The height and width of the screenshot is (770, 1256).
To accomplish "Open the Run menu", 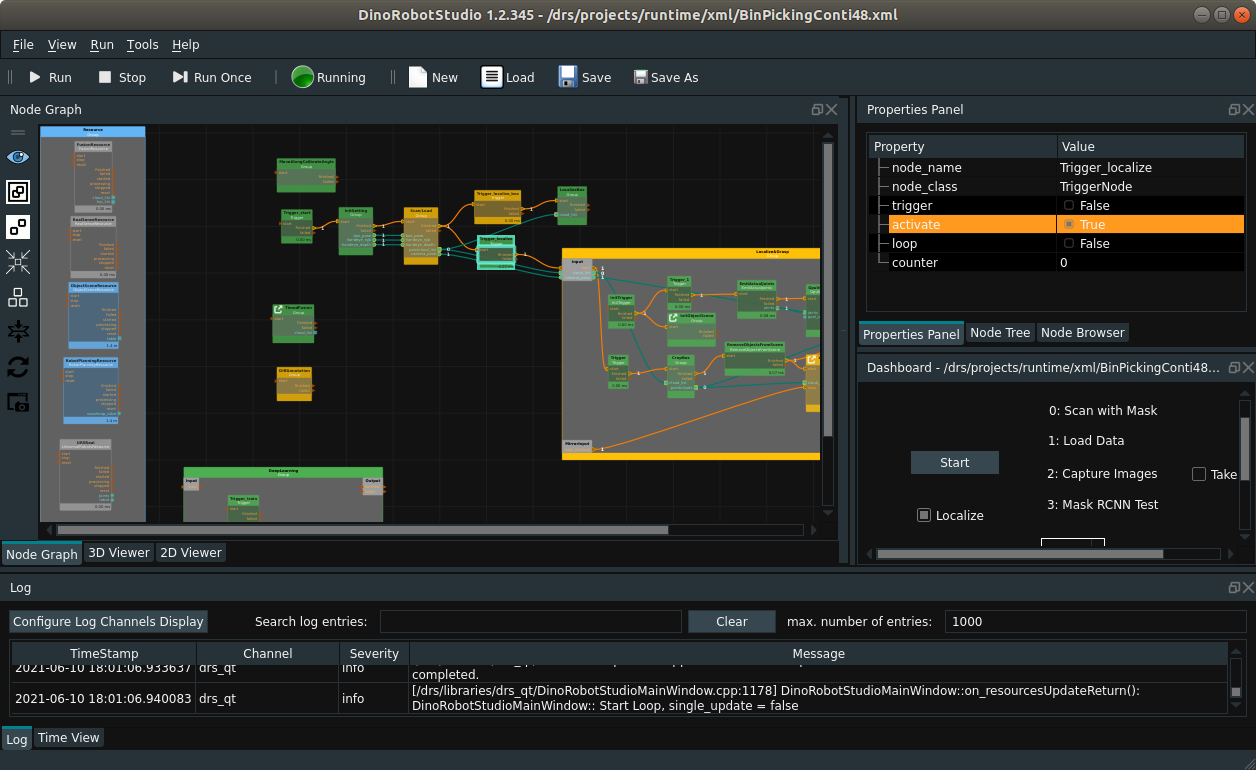I will [x=102, y=45].
